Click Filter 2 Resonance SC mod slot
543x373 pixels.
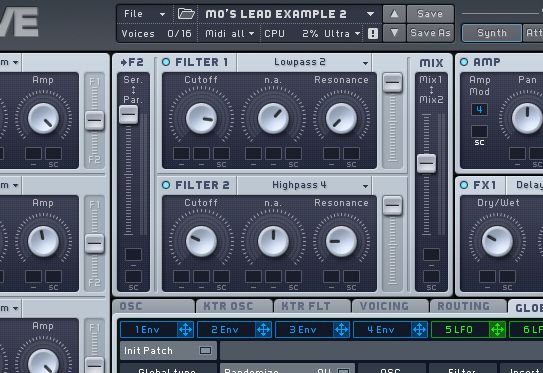(351, 276)
